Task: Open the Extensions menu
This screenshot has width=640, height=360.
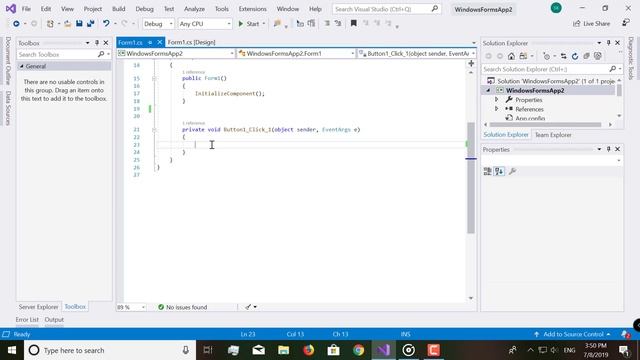Action: click(x=252, y=9)
